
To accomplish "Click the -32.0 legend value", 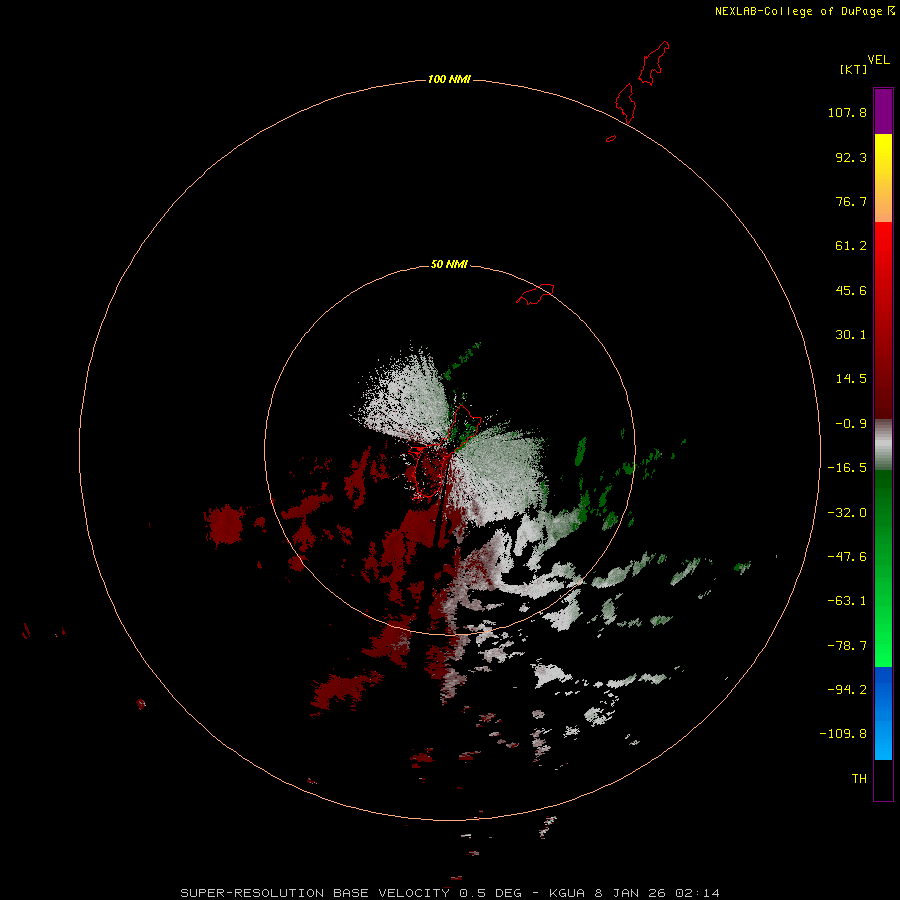I will 847,513.
